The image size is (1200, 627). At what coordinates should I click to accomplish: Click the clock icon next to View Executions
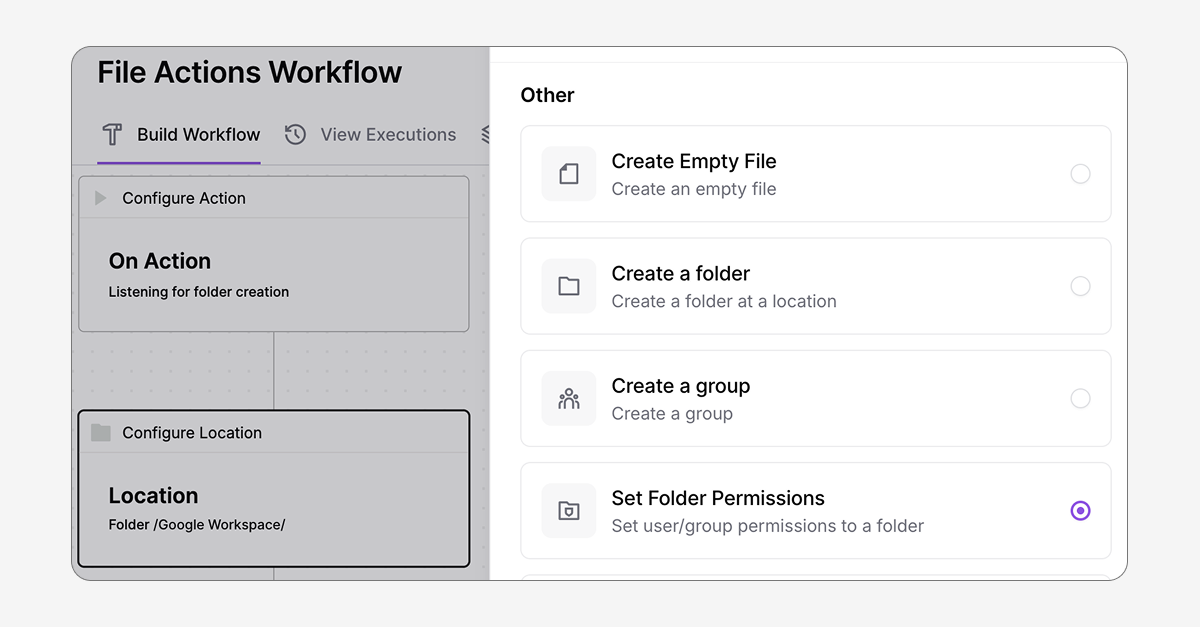tap(295, 134)
